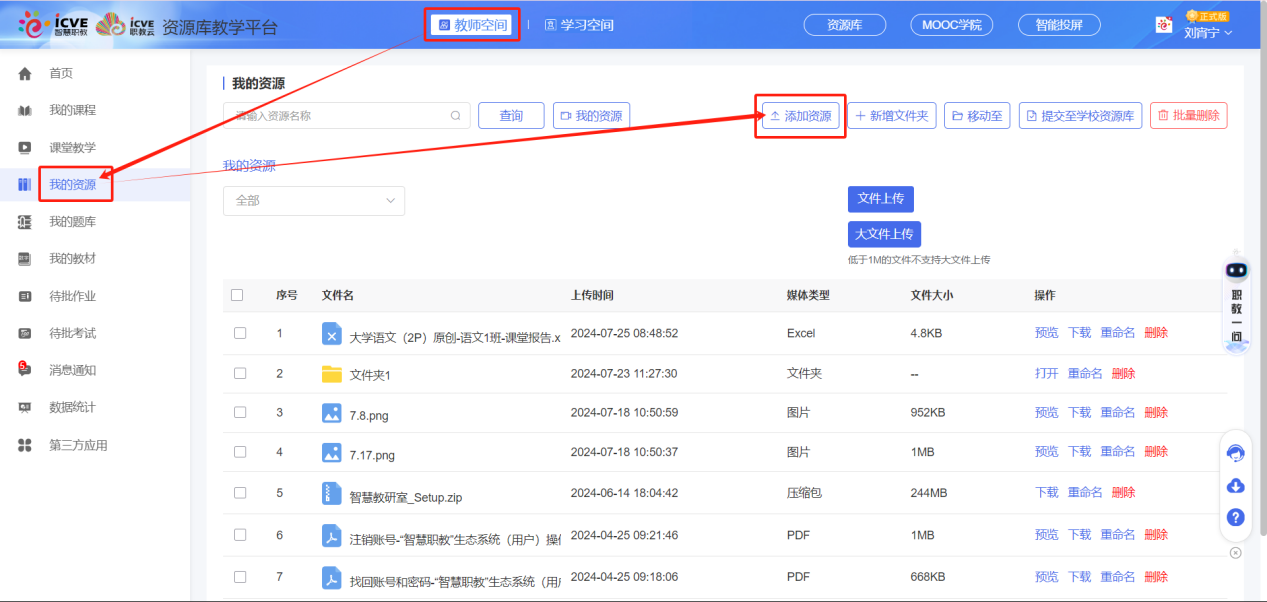
Task: Click the blue question mark help icon
Action: coord(1235,518)
